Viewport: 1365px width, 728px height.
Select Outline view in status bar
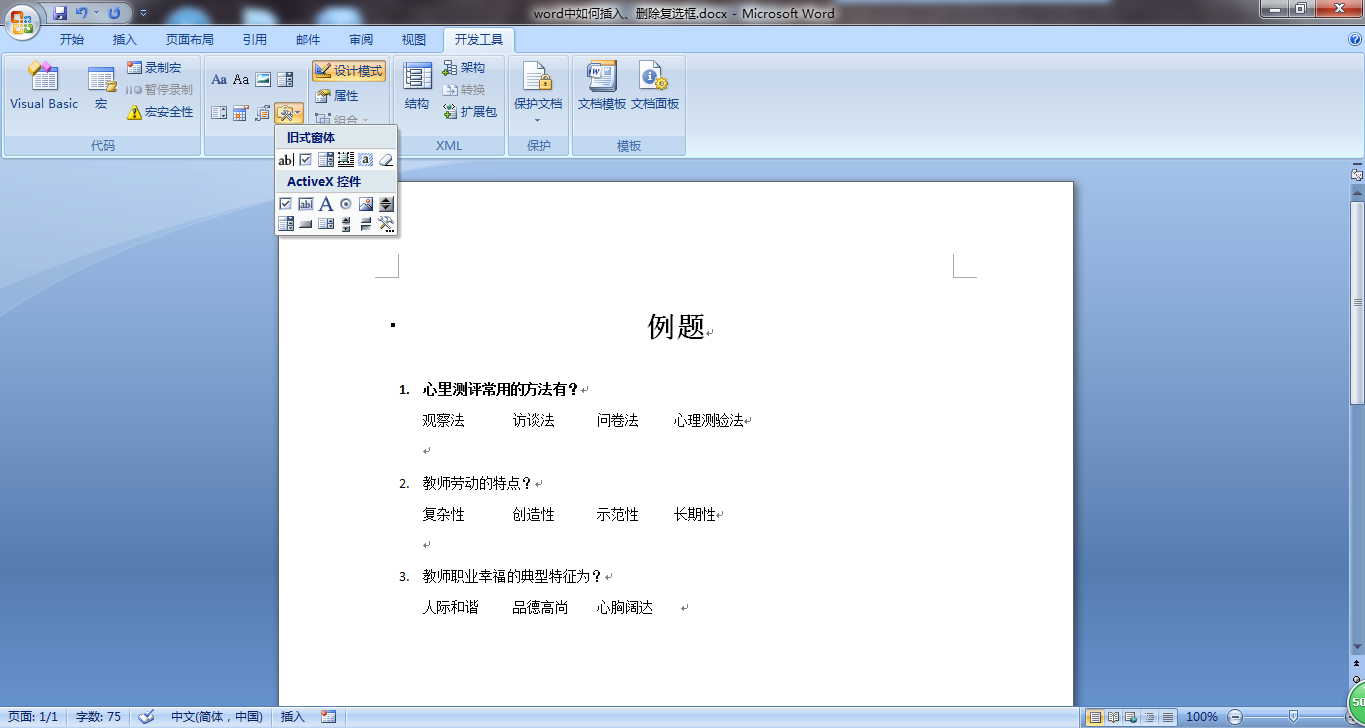(1150, 717)
